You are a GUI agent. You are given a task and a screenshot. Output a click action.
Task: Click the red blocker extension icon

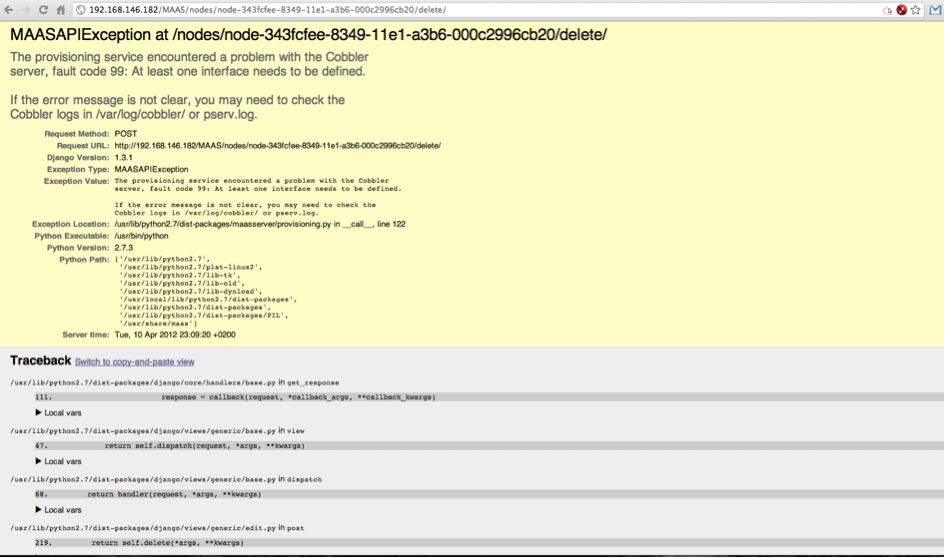(902, 10)
